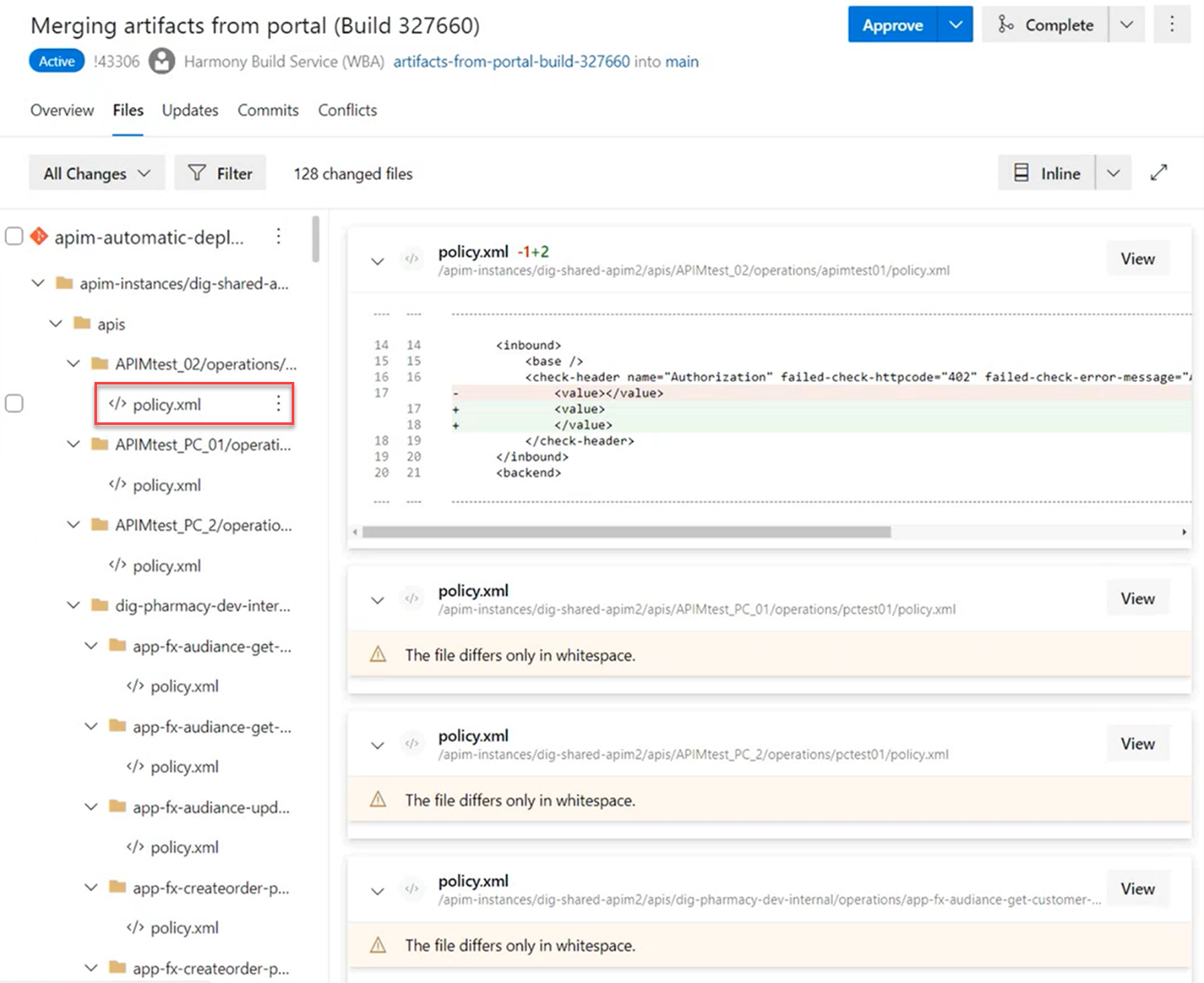Open the artifacts-from-portal-build-327660 branch link
This screenshot has height=983, width=1204.
tap(511, 62)
